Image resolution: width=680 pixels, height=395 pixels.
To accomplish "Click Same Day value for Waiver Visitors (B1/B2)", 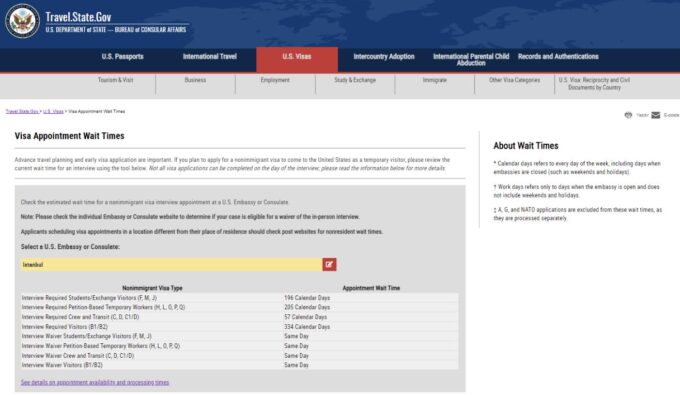I will 297,365.
